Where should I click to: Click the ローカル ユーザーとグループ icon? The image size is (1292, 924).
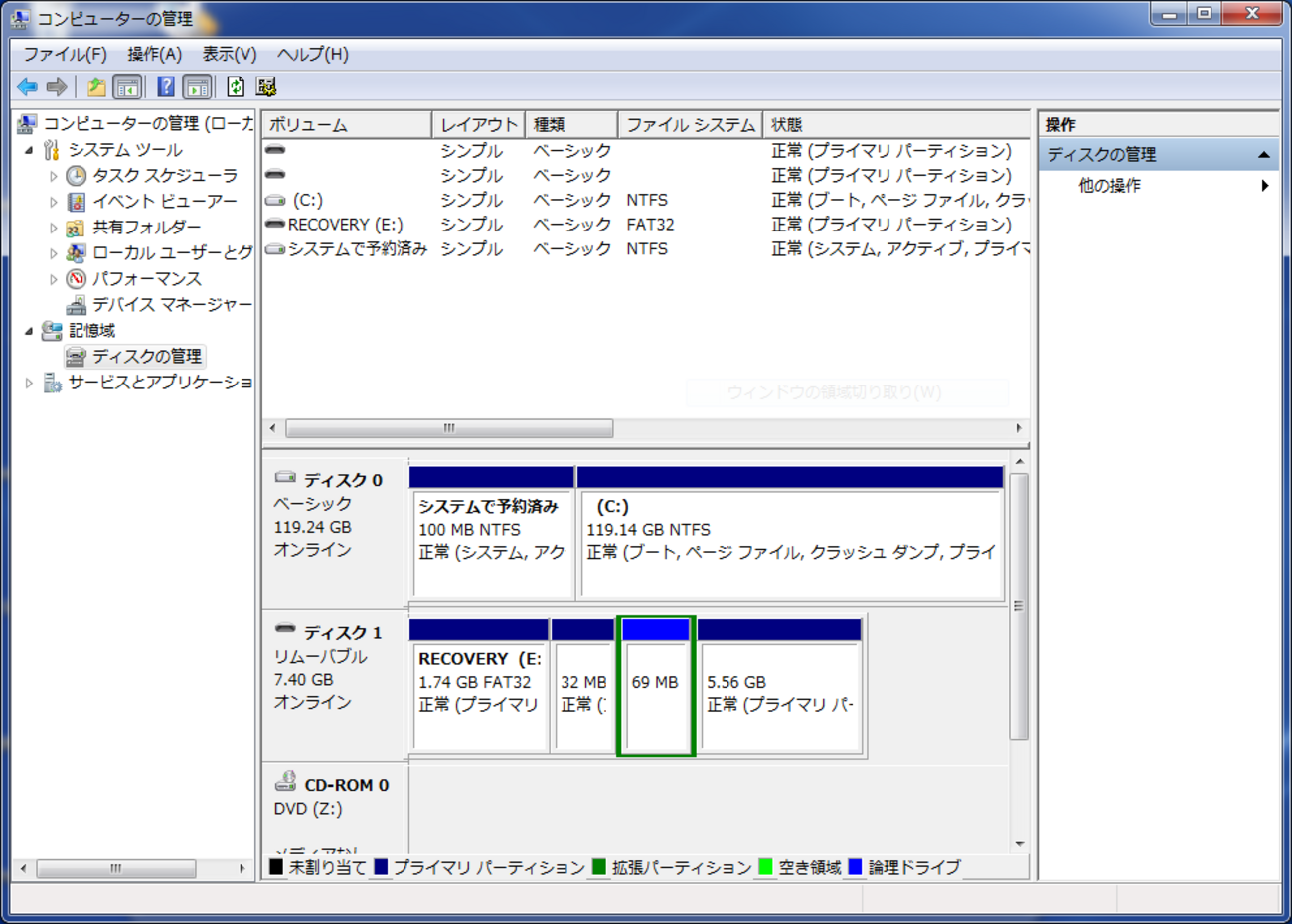pyautogui.click(x=77, y=253)
